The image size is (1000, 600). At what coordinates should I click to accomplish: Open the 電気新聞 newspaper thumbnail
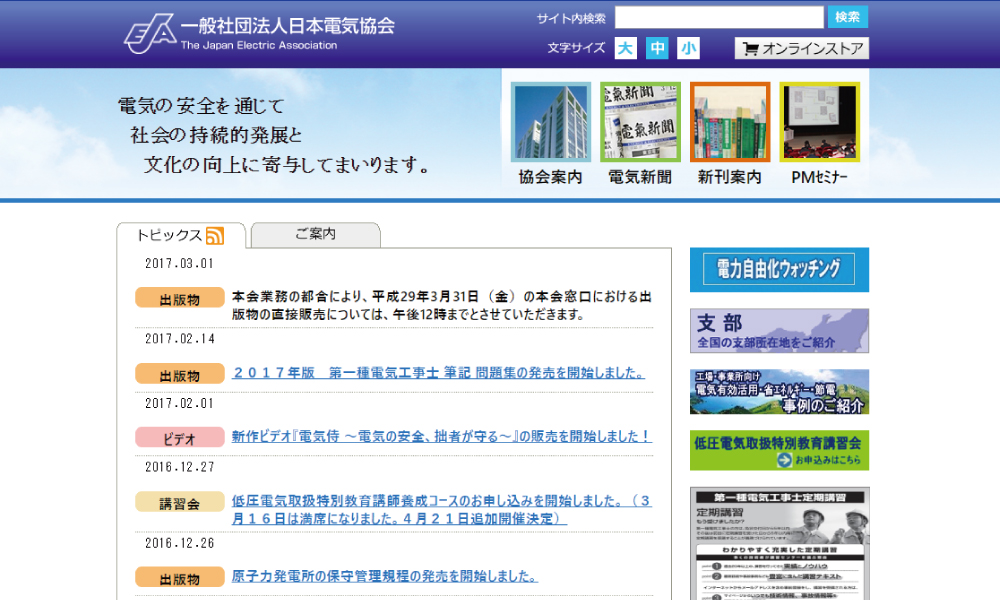pyautogui.click(x=640, y=122)
